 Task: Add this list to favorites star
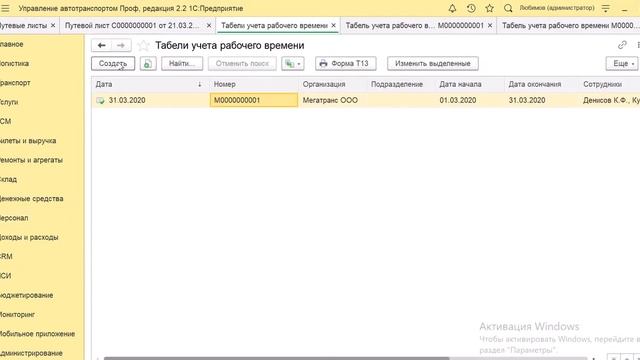click(143, 45)
